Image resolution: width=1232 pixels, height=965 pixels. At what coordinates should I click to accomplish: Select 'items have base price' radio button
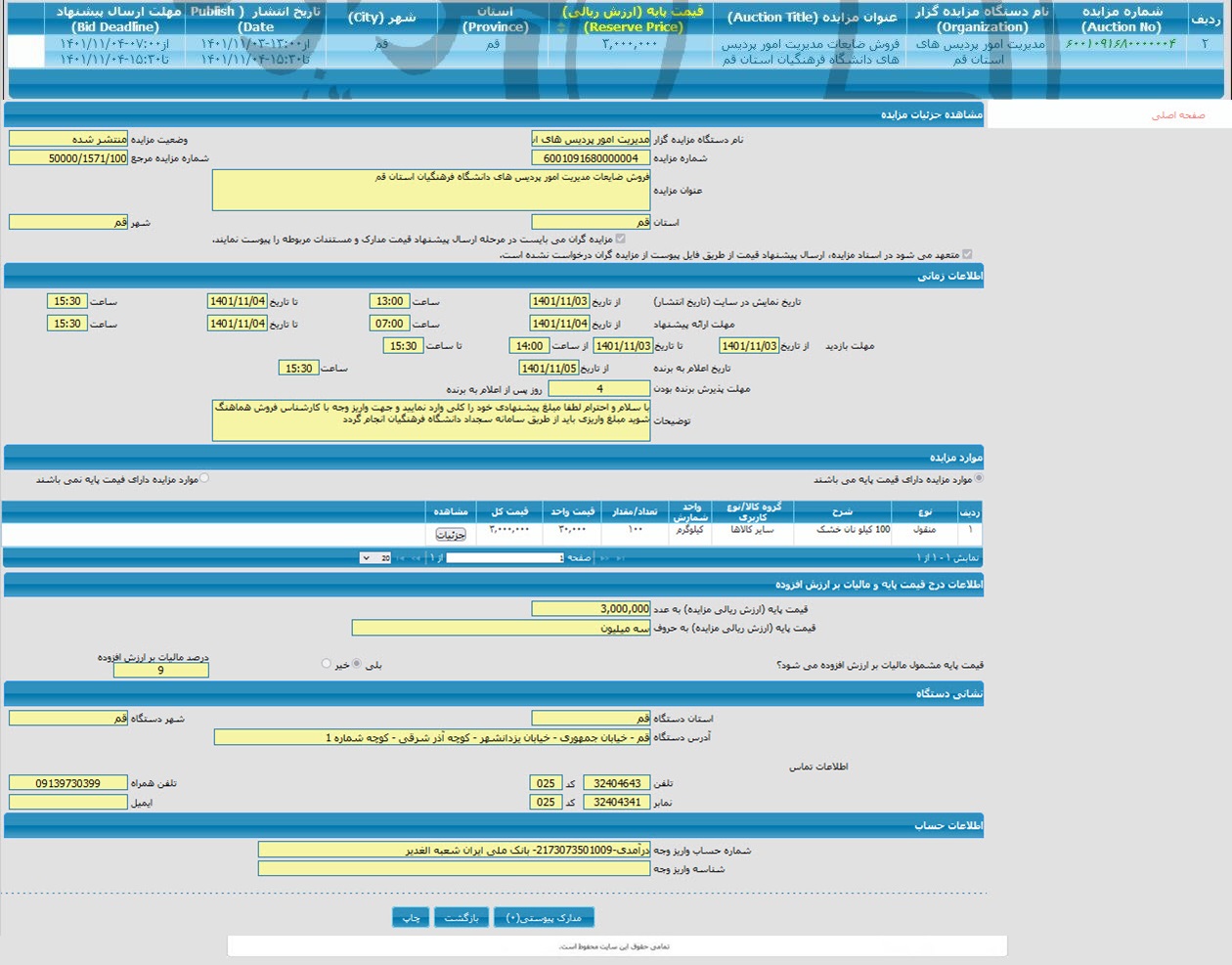[979, 479]
